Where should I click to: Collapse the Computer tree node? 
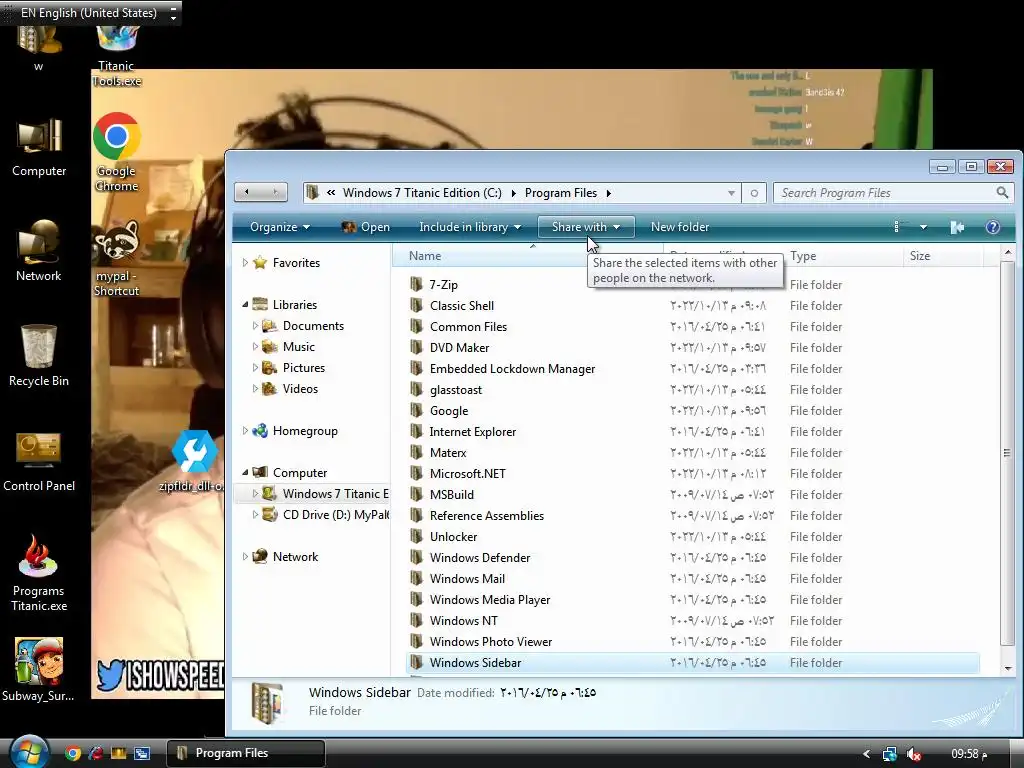pos(245,472)
